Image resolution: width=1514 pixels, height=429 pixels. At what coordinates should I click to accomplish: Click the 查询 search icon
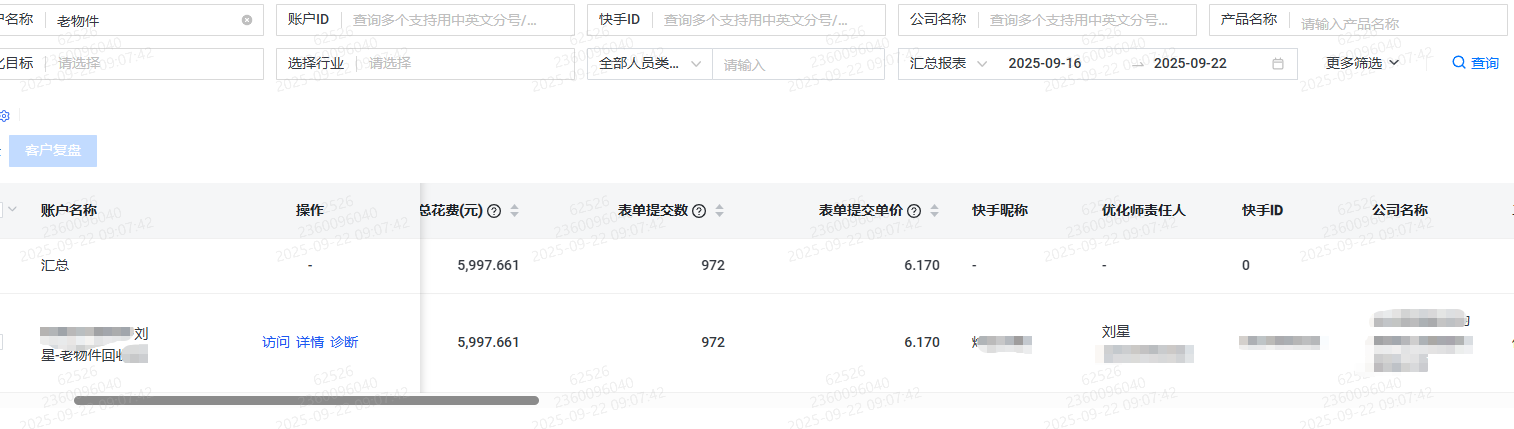pos(1458,63)
